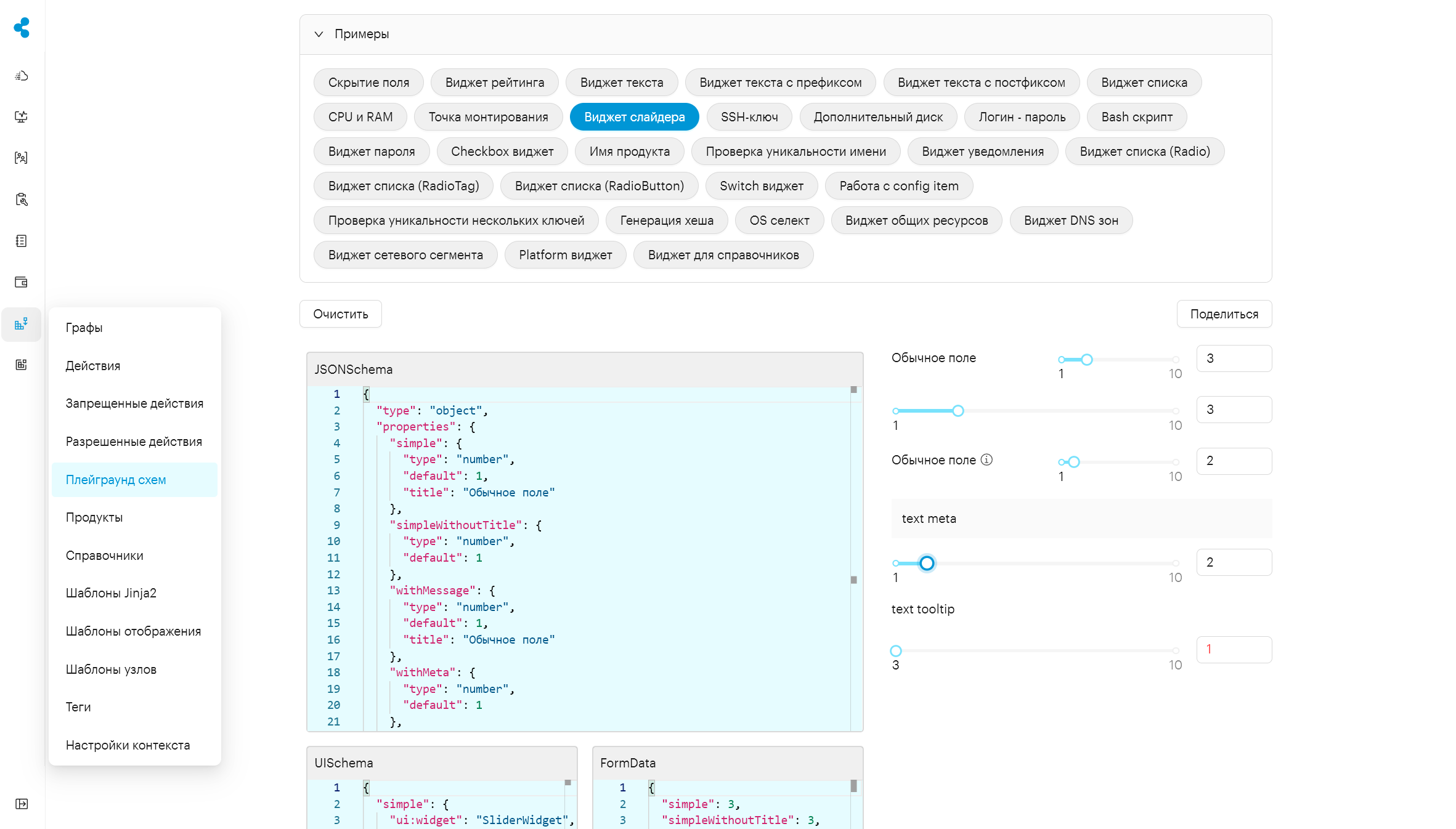Open the monitor with pulse line icon

click(22, 116)
